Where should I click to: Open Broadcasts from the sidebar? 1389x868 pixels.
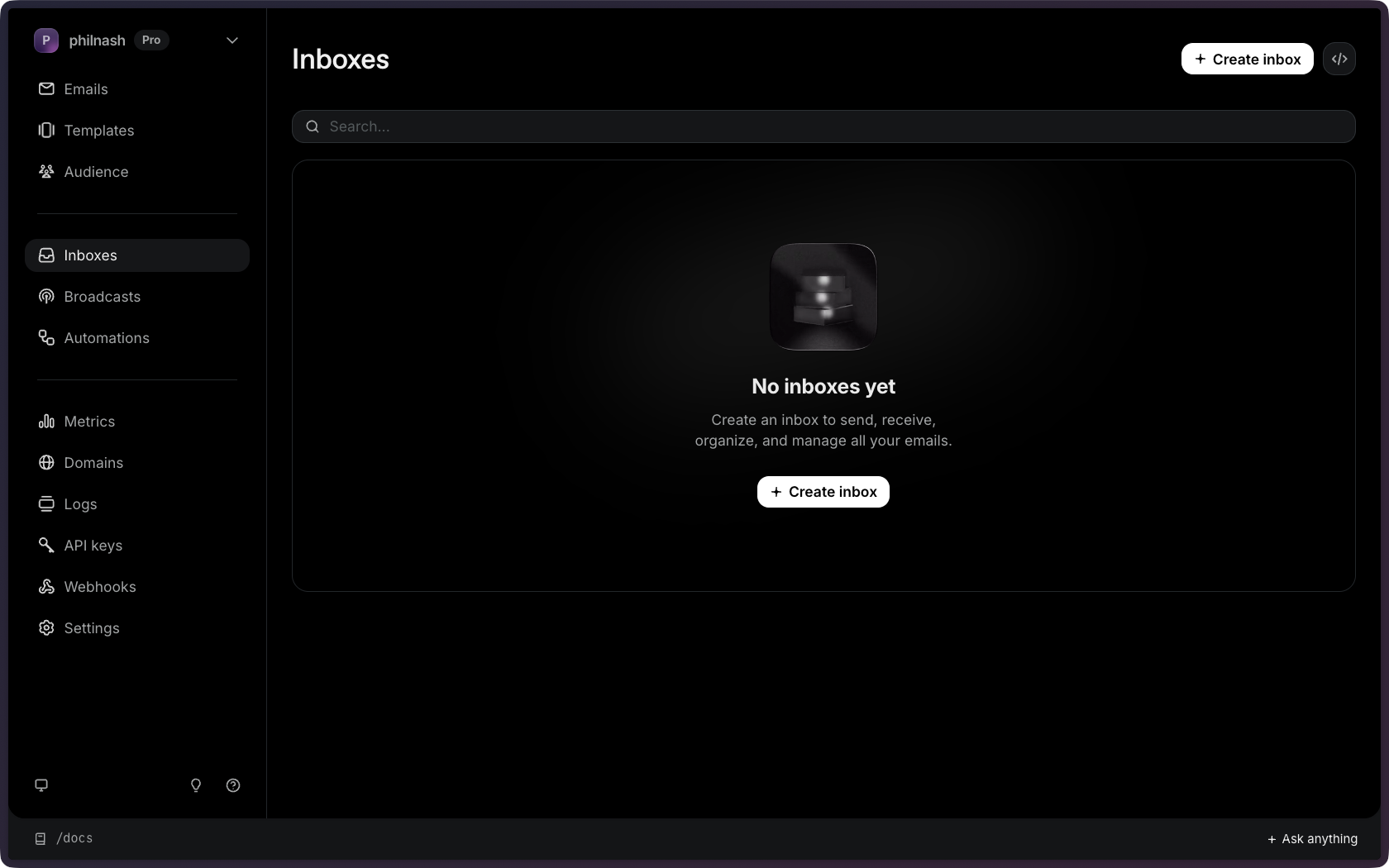137,297
